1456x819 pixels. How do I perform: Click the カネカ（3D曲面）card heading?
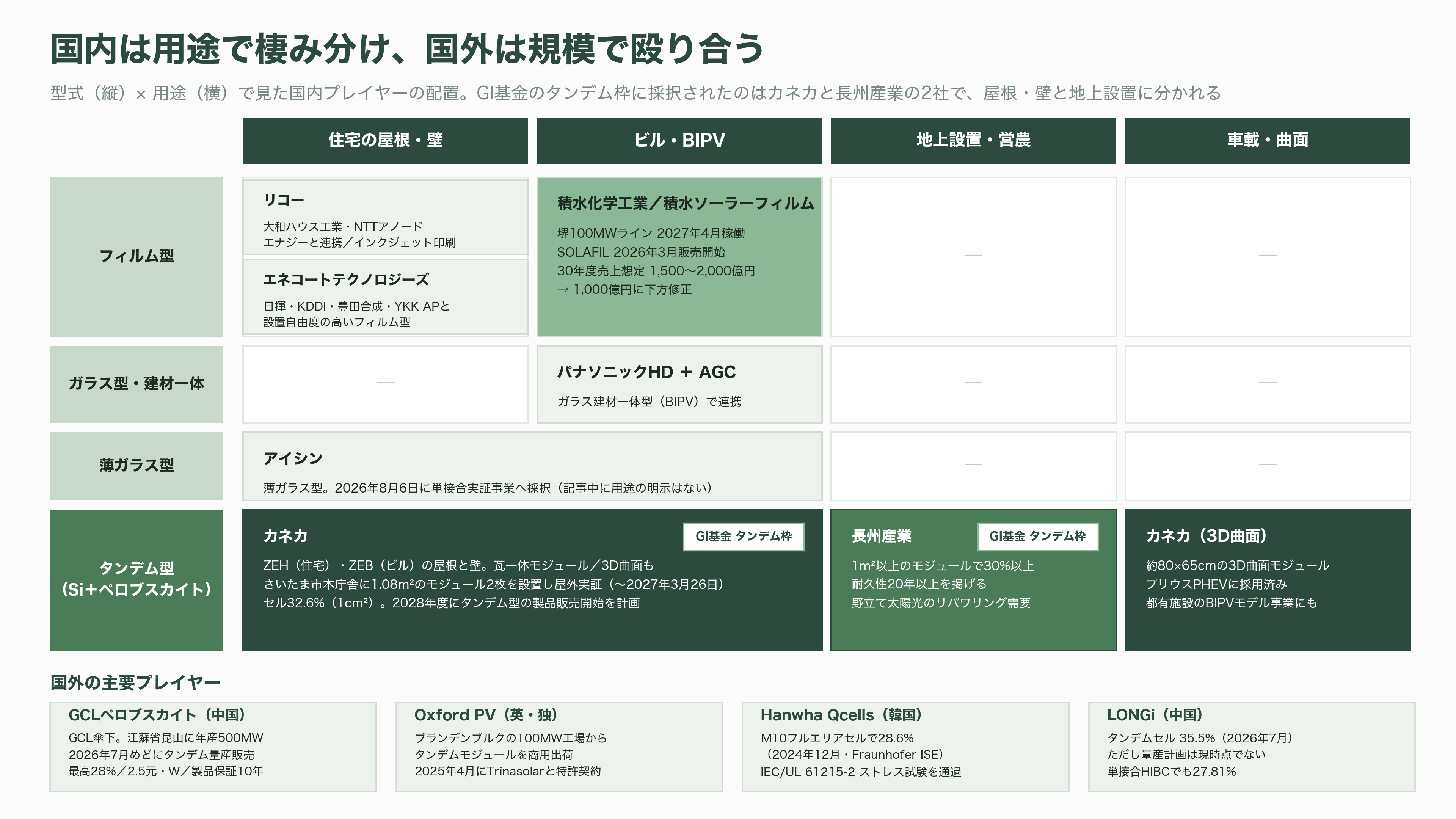click(1207, 536)
